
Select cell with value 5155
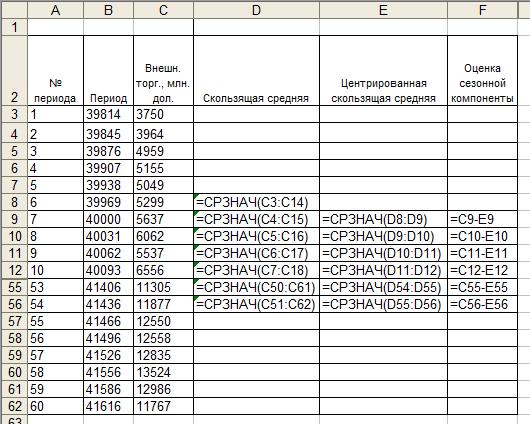click(163, 168)
